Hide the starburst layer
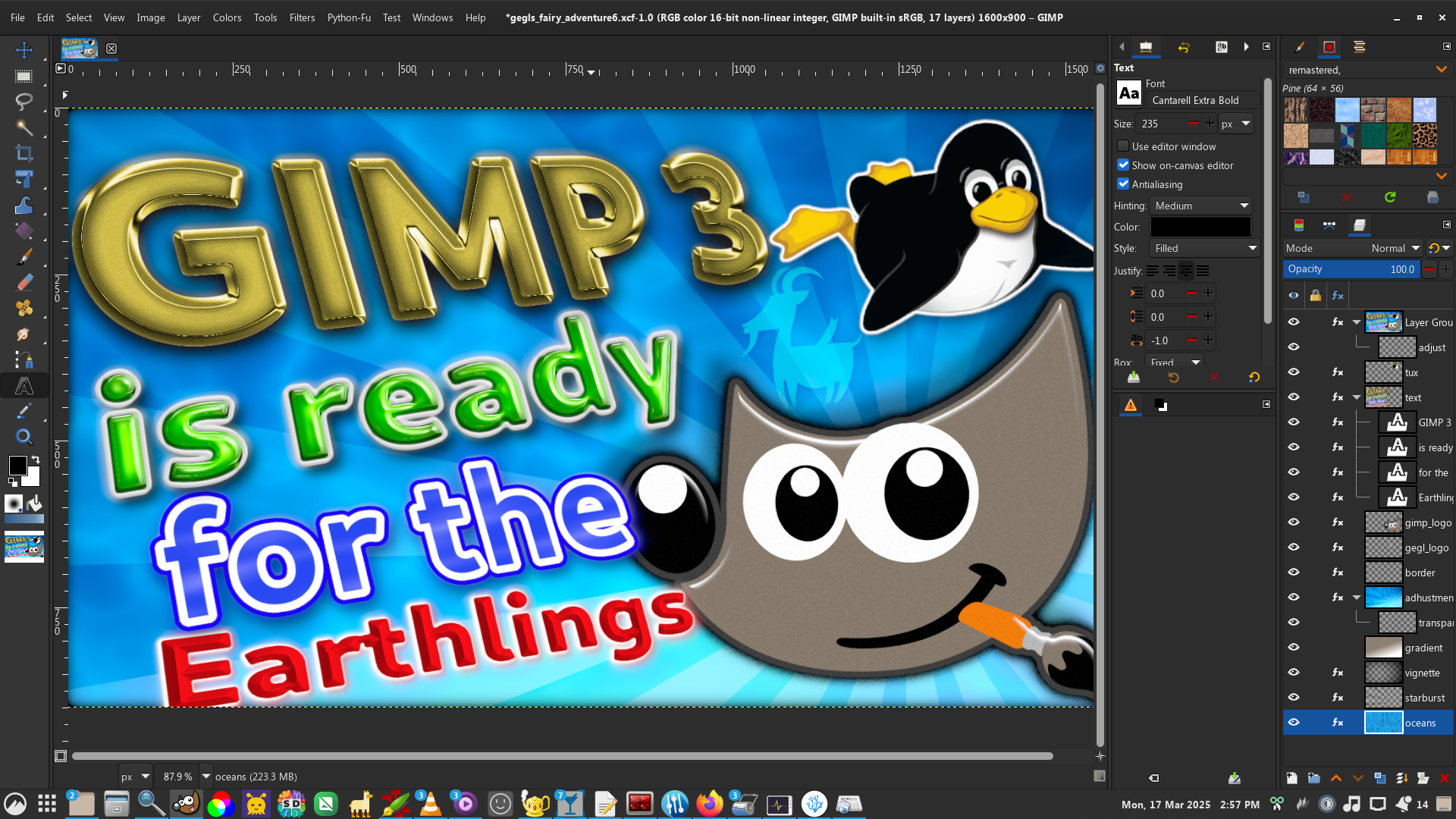The height and width of the screenshot is (819, 1456). [x=1294, y=698]
